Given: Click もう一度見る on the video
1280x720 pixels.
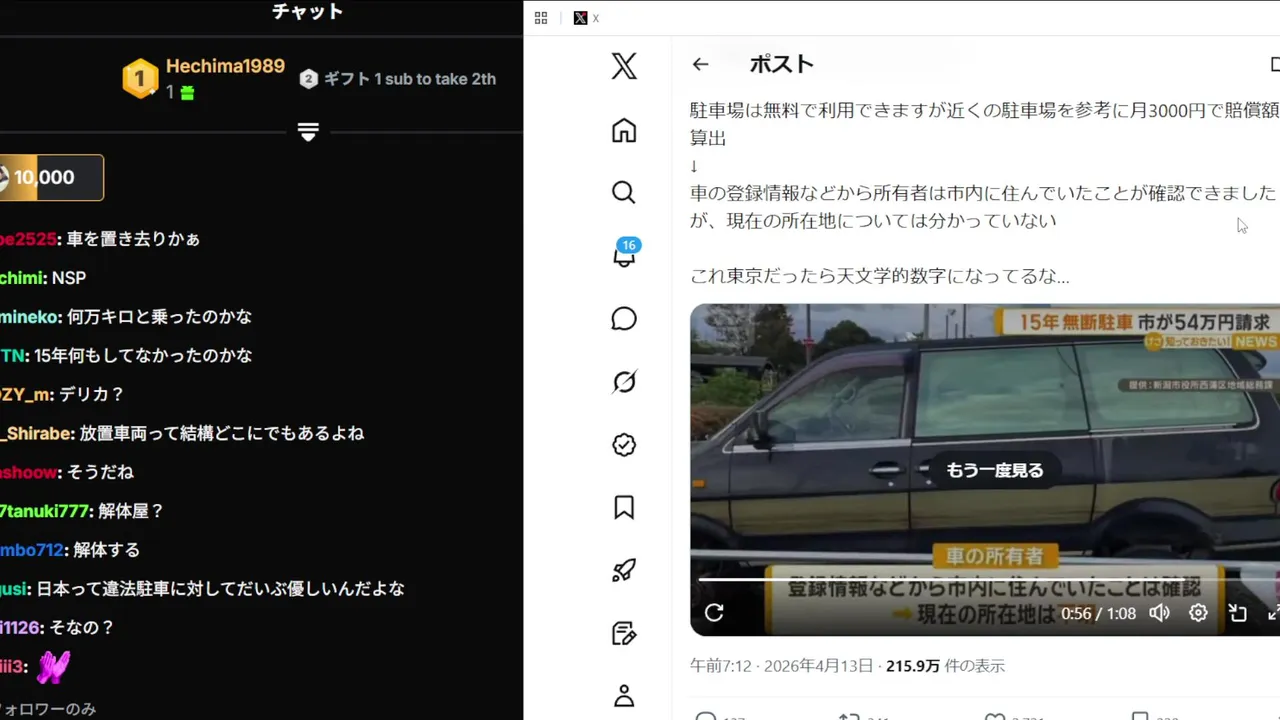Looking at the screenshot, I should point(995,470).
